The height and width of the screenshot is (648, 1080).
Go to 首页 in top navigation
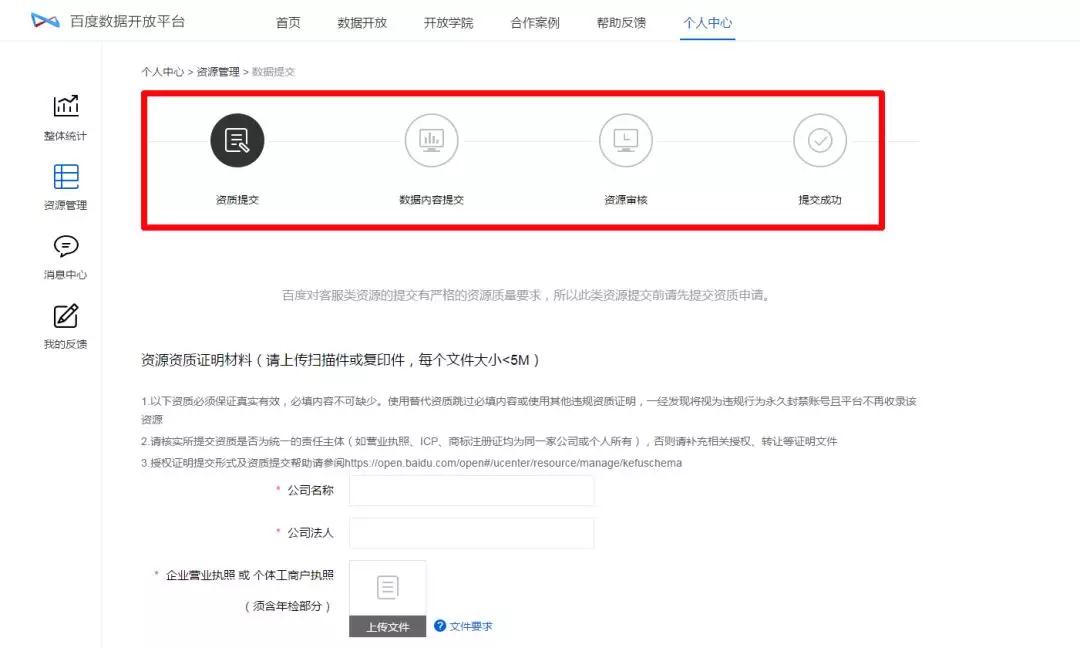288,23
